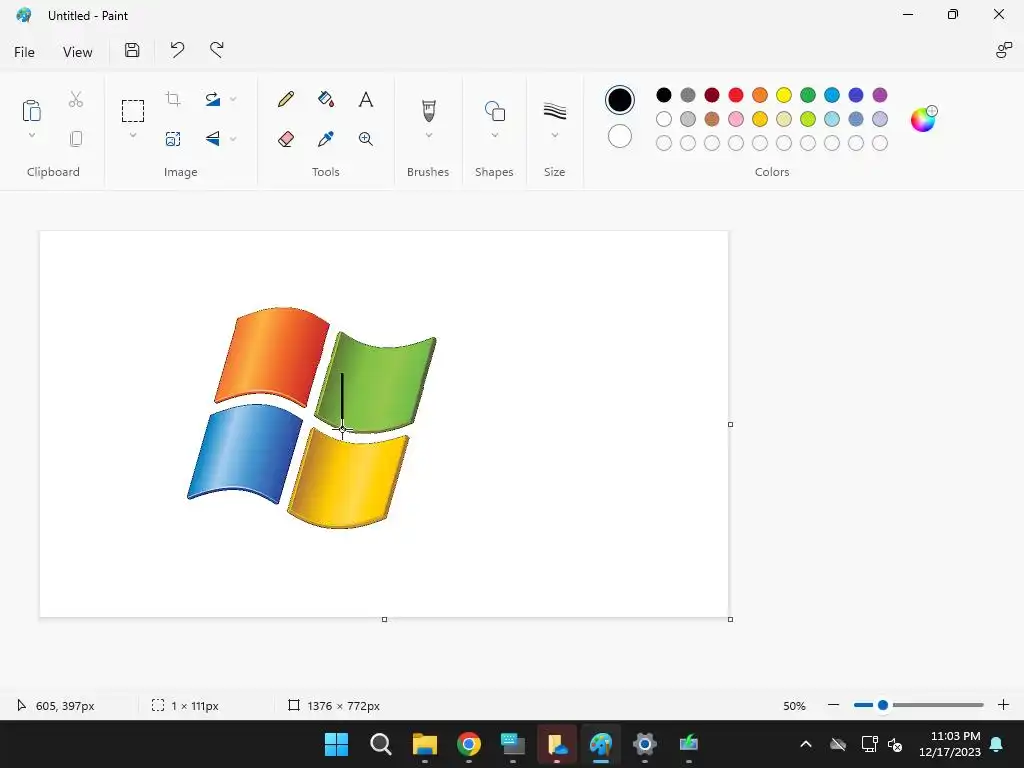
Task: Pick the pink color swatch
Action: (x=736, y=119)
